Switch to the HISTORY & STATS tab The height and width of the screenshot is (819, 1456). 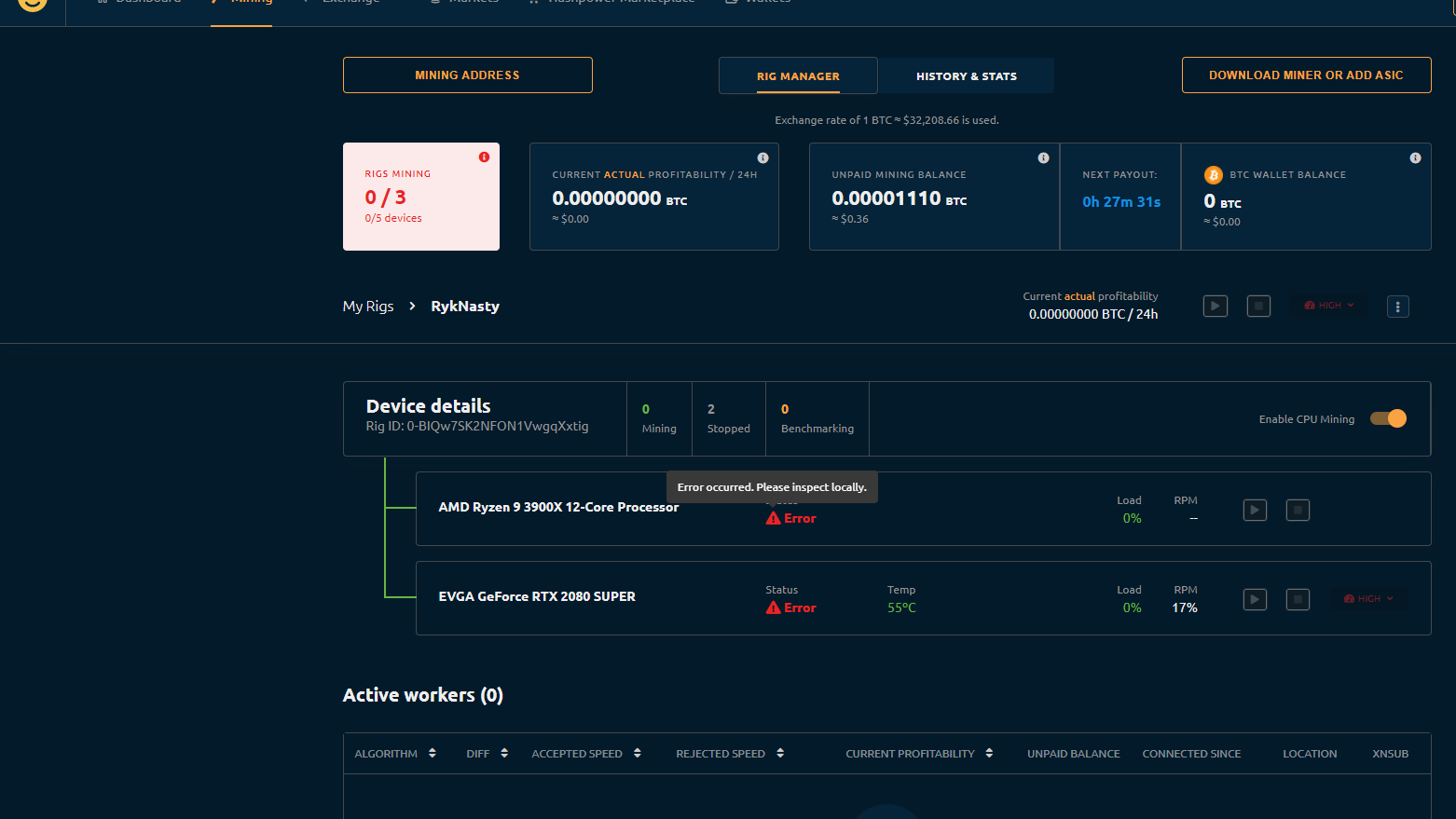tap(966, 75)
